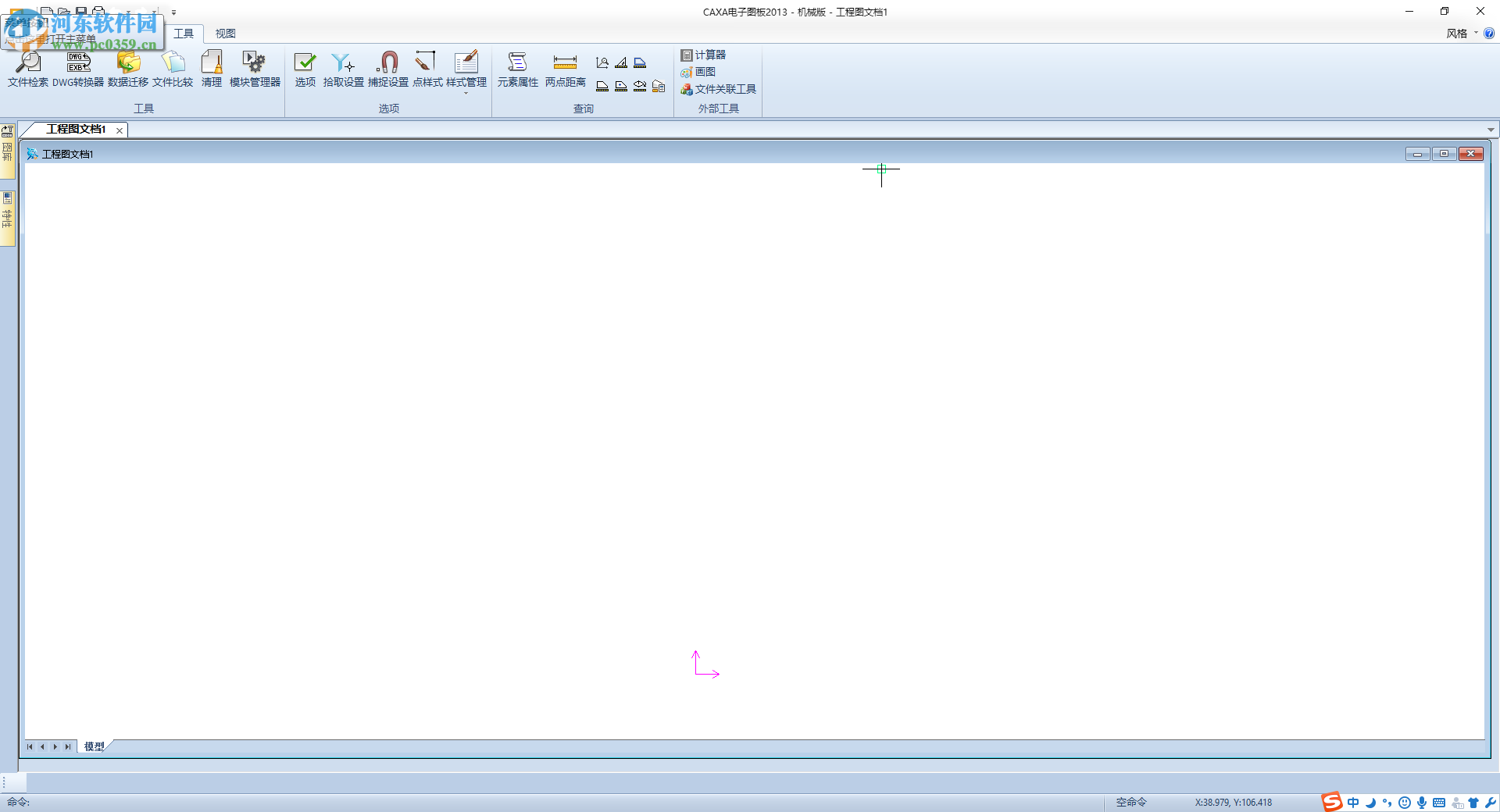Open the wrench IME settings icon
This screenshot has width=1500, height=812.
1491,803
